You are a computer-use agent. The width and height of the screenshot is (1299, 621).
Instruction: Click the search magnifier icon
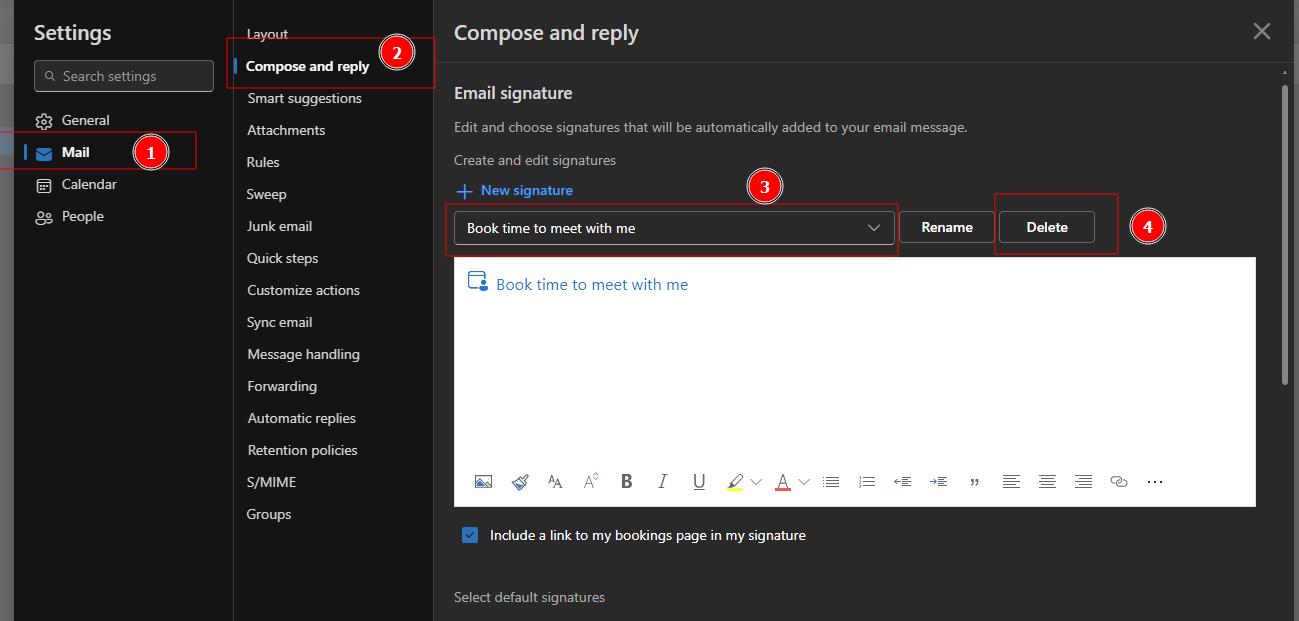[49, 76]
